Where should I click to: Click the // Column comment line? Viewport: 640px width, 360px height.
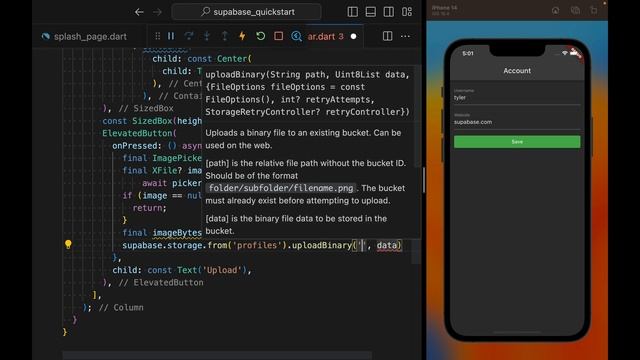121,307
